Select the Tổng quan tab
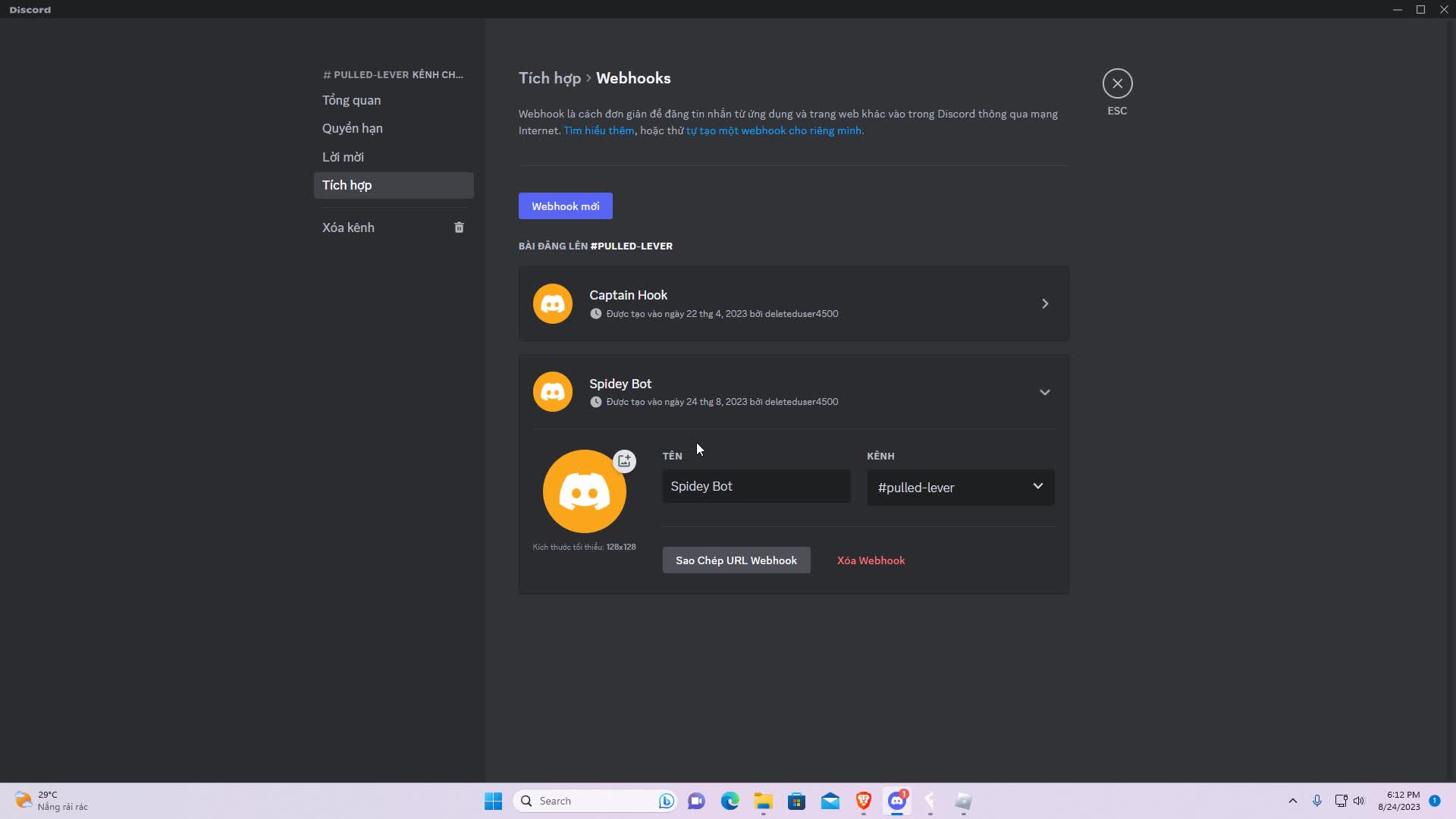This screenshot has width=1456, height=819. 350,99
